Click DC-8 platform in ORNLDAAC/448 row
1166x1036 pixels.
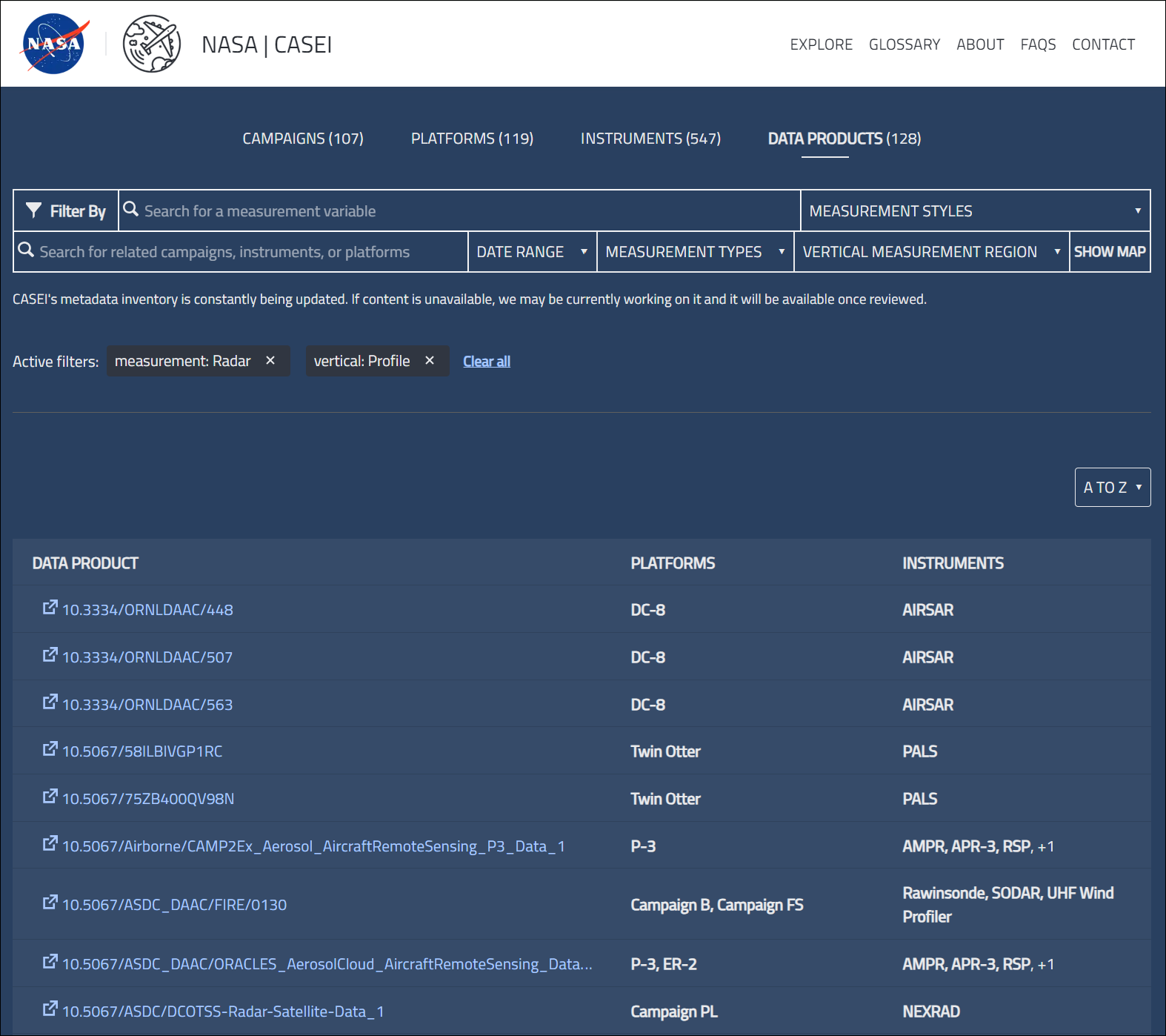647,610
